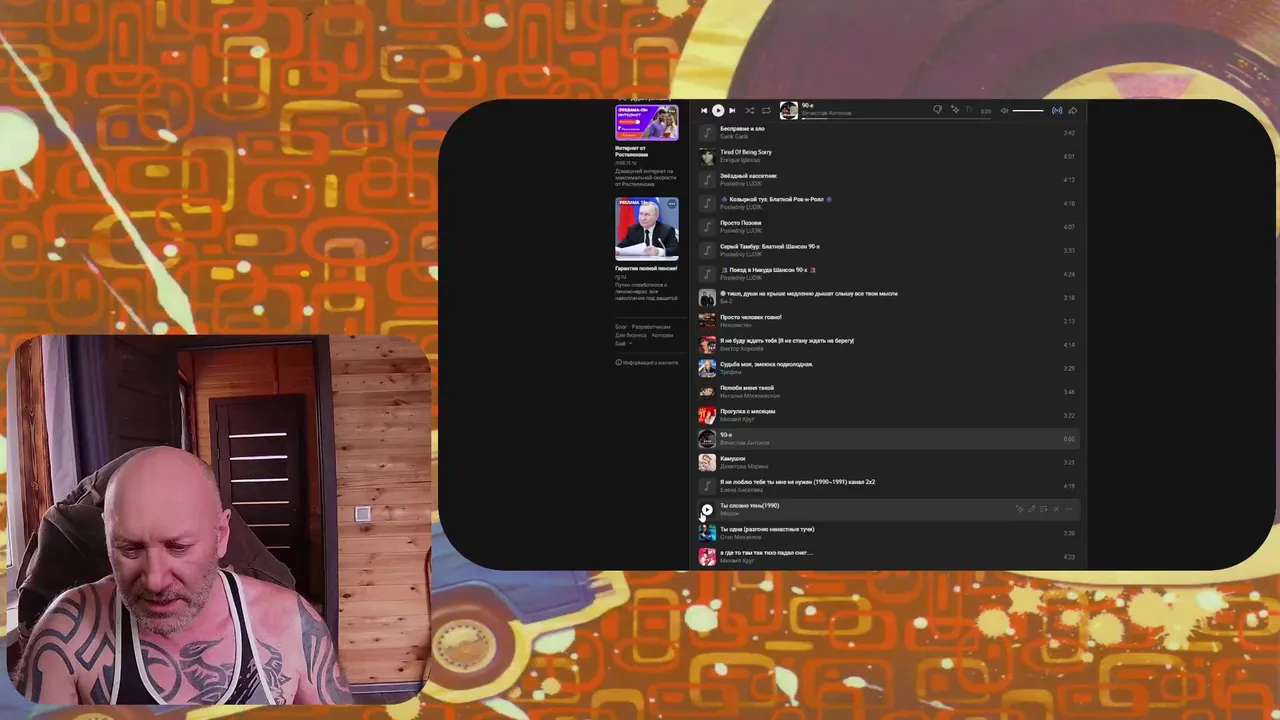
Task: Select track Камушки
Action: tap(733, 458)
